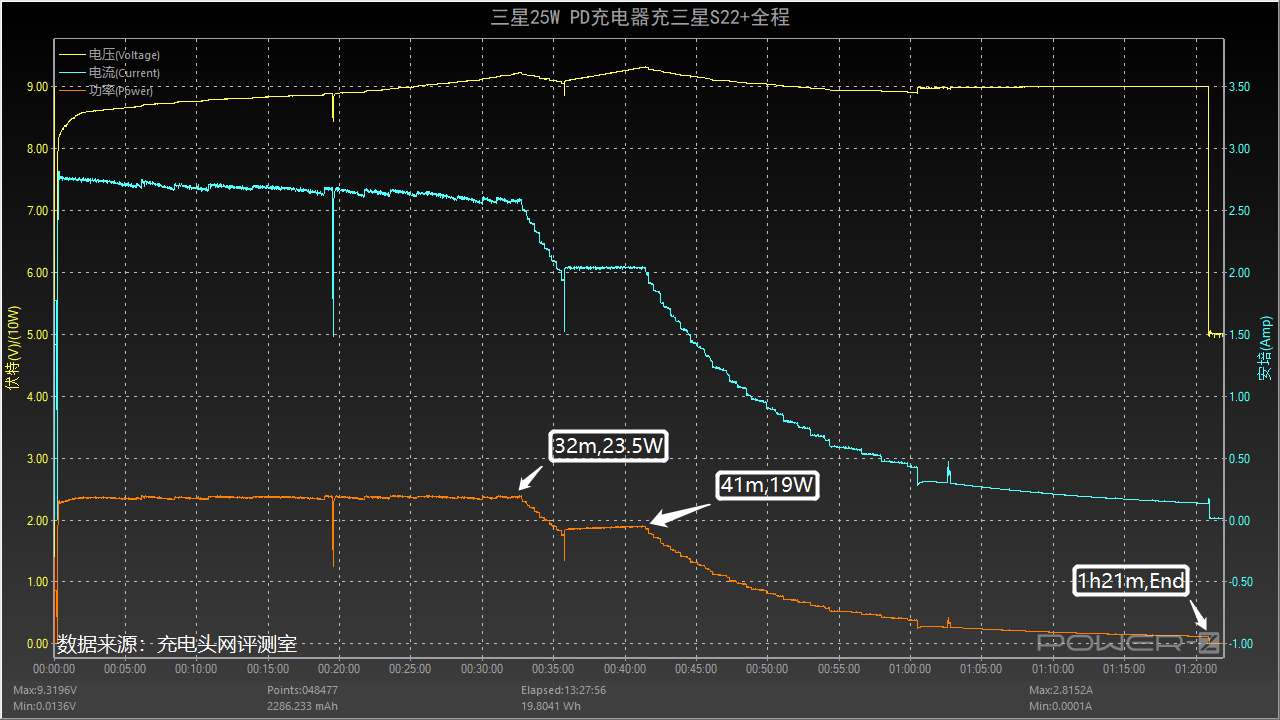Select the 电压(Voltage) legend label

point(124,55)
